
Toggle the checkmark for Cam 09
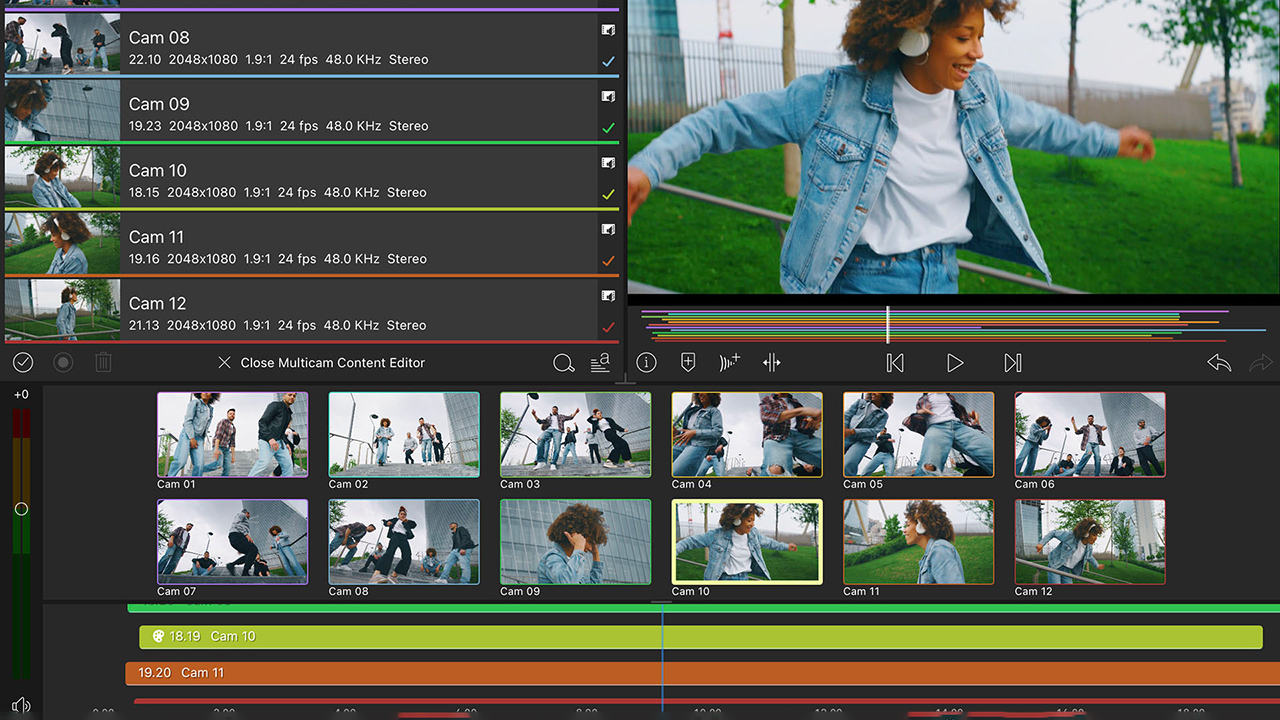point(608,128)
